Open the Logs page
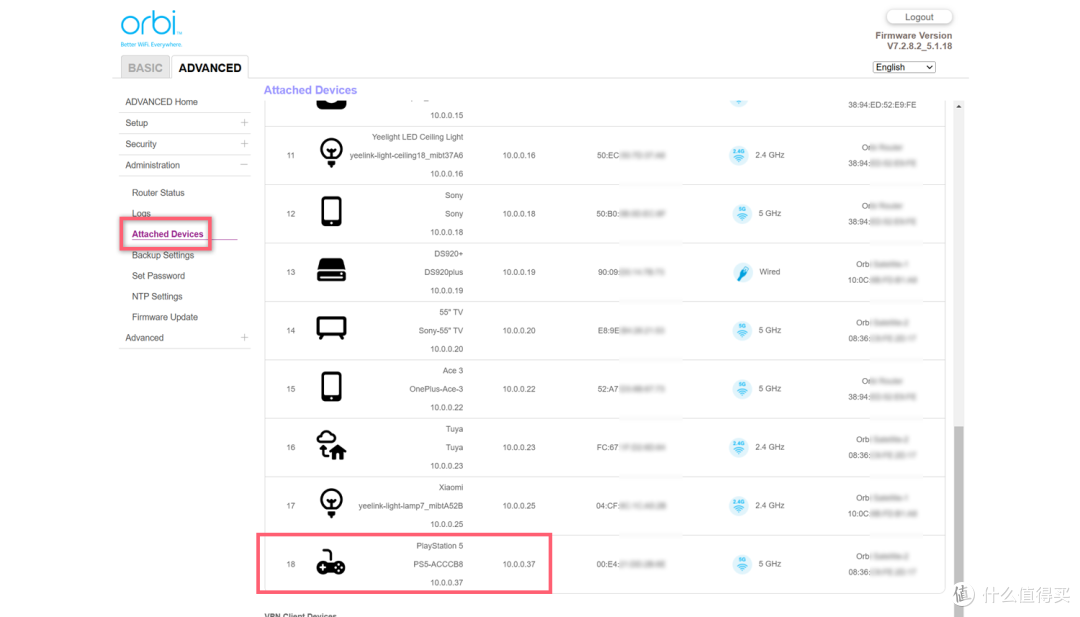This screenshot has width=1080, height=617. tap(141, 213)
